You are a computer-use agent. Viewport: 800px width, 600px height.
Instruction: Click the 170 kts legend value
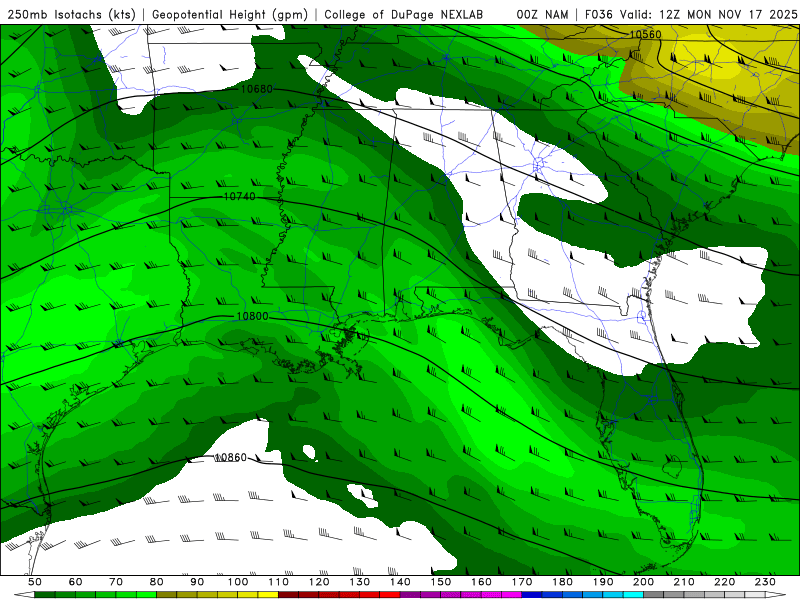pos(521,582)
